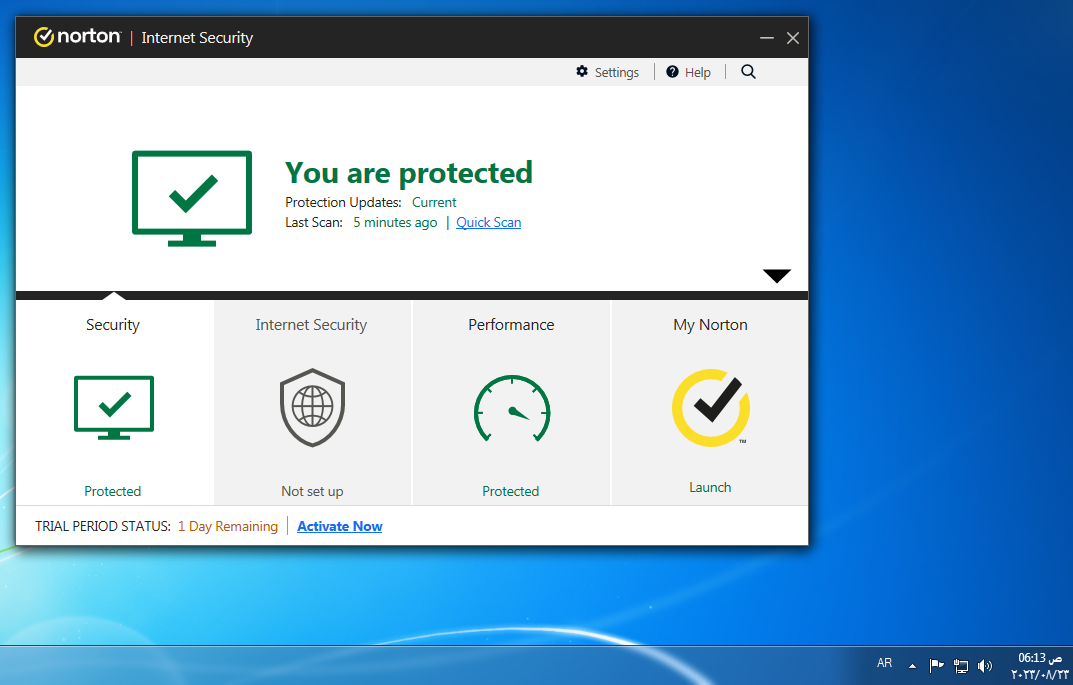The width and height of the screenshot is (1073, 685).
Task: Click '5 minutes ago' last scan value
Action: (395, 222)
